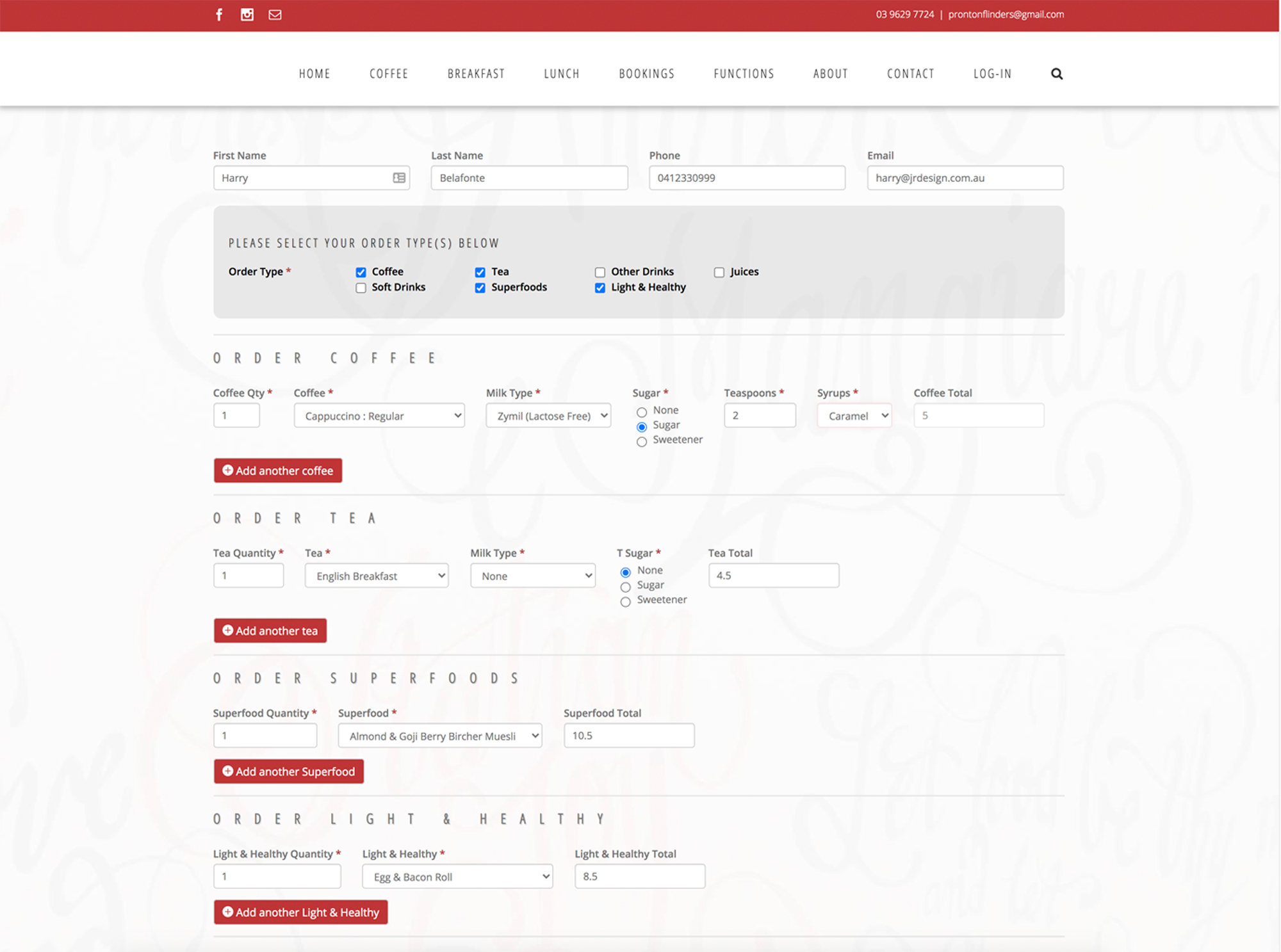1281x952 pixels.
Task: Click the search magnifier icon
Action: pyautogui.click(x=1057, y=74)
